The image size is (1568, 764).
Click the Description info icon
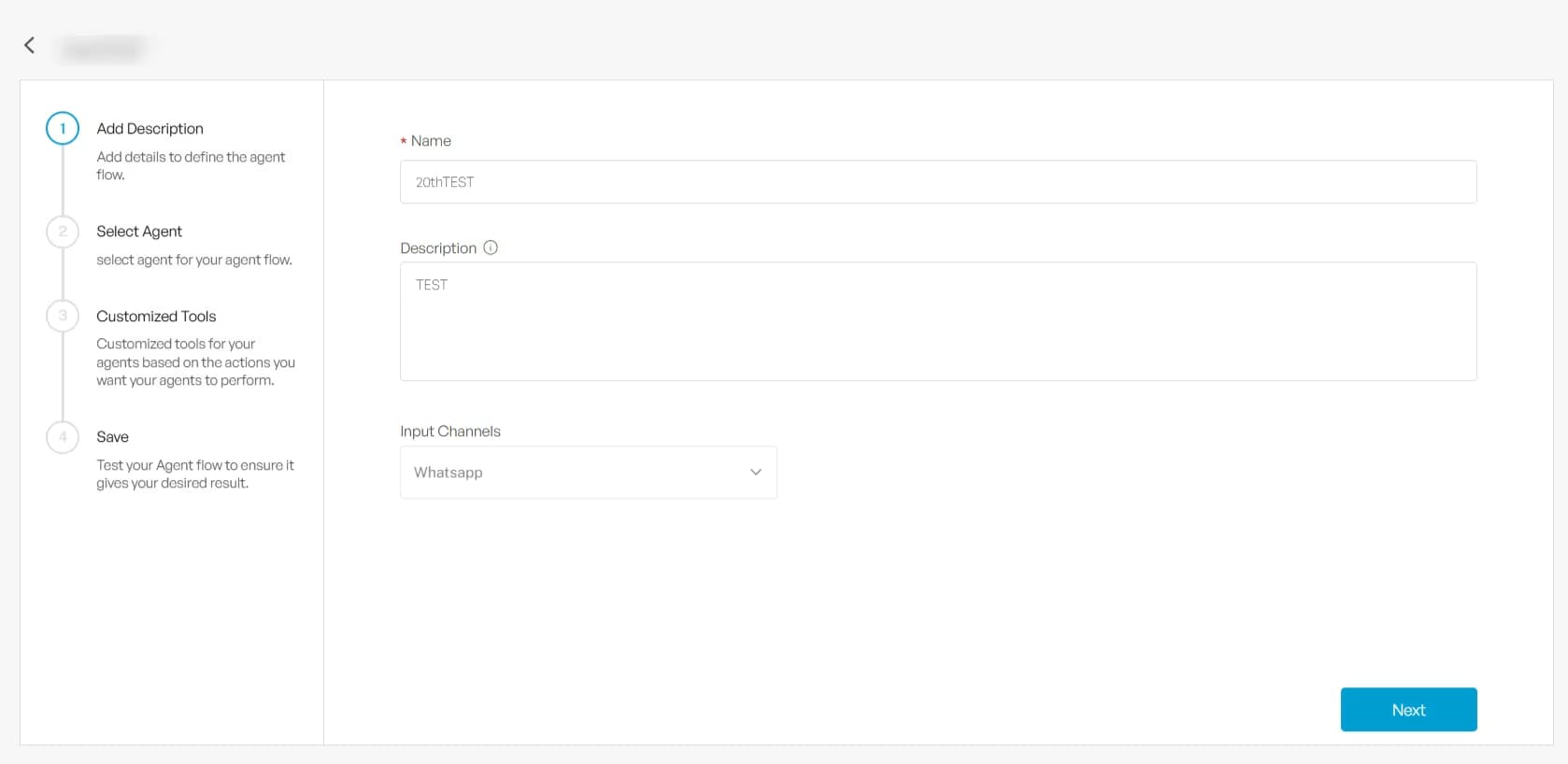coord(491,248)
